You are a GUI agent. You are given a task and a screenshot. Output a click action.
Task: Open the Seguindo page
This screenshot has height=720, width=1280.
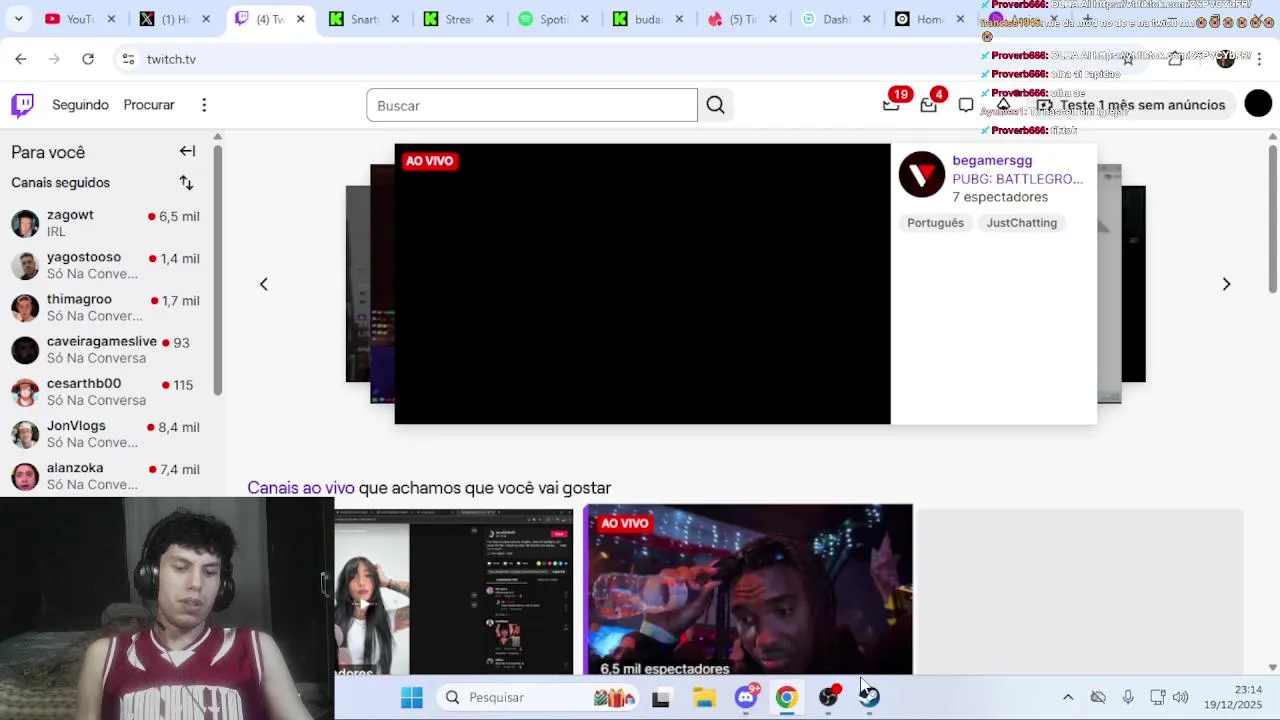point(80,105)
